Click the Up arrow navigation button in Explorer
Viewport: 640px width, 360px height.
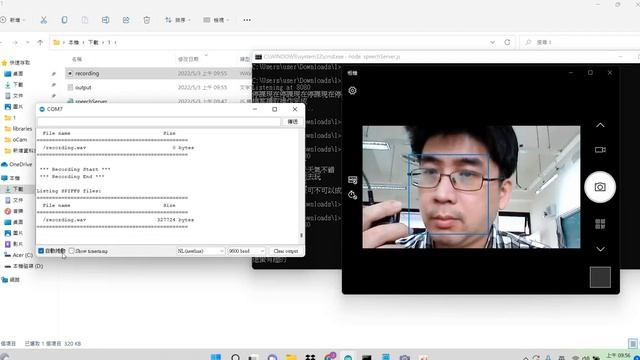click(40, 42)
